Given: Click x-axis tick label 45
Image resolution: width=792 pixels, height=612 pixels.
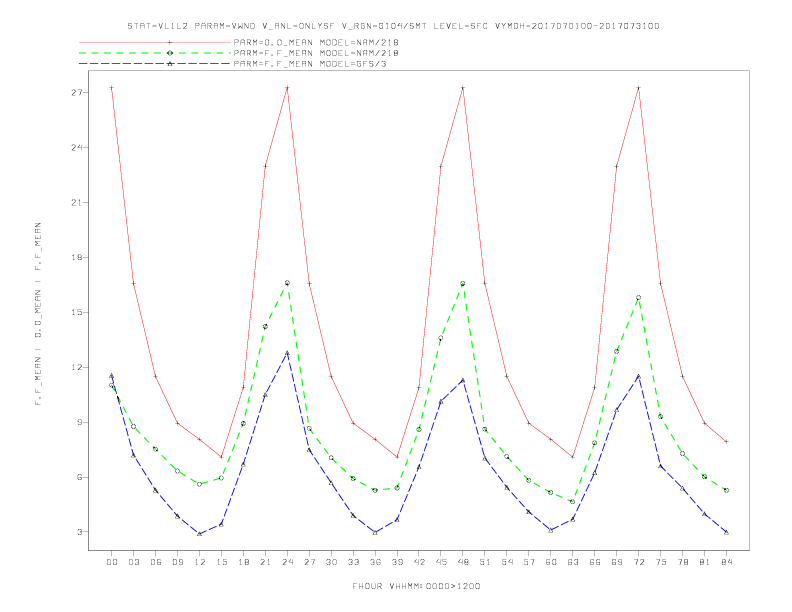Looking at the screenshot, I should tap(441, 562).
